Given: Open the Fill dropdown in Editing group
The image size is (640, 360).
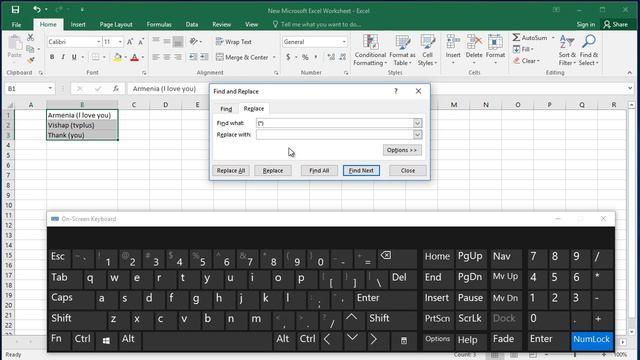Looking at the screenshot, I should 524,49.
